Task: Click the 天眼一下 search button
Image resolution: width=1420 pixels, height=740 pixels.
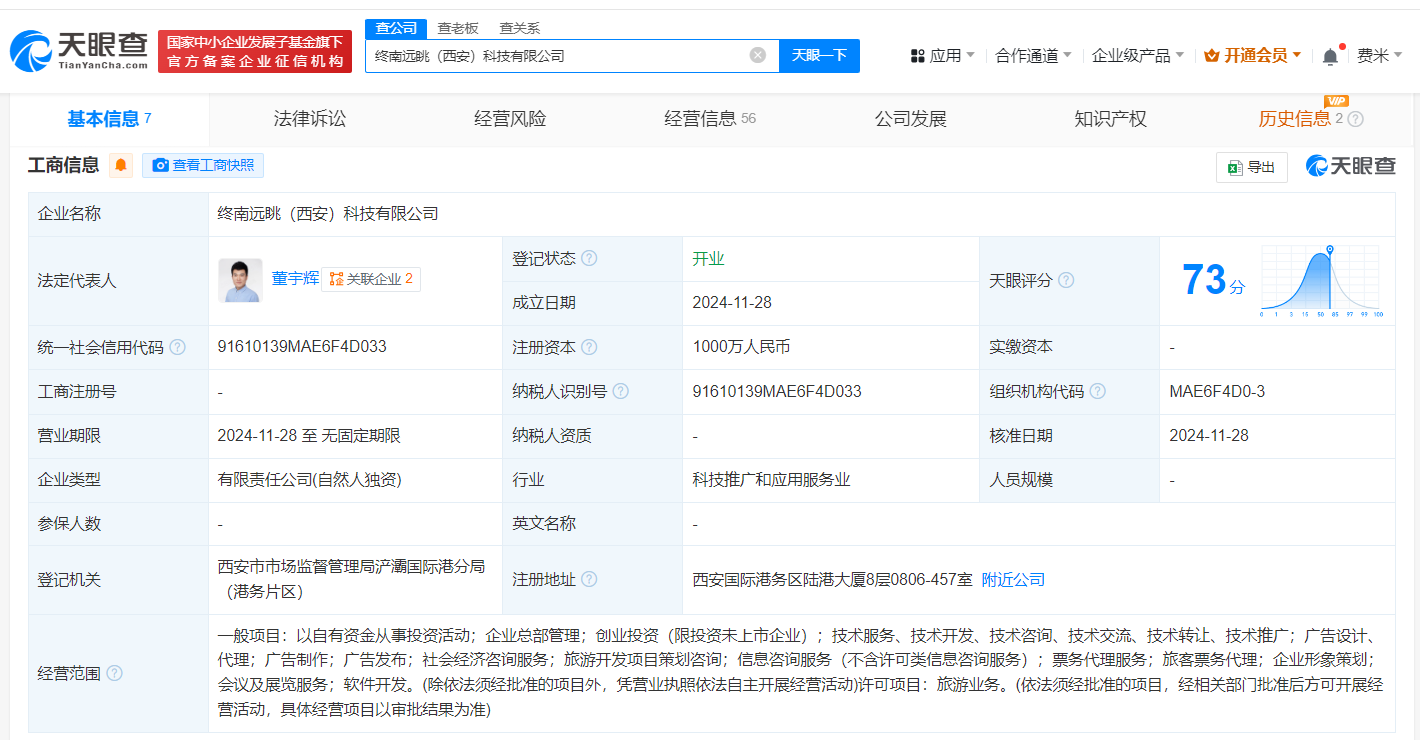Action: tap(819, 55)
